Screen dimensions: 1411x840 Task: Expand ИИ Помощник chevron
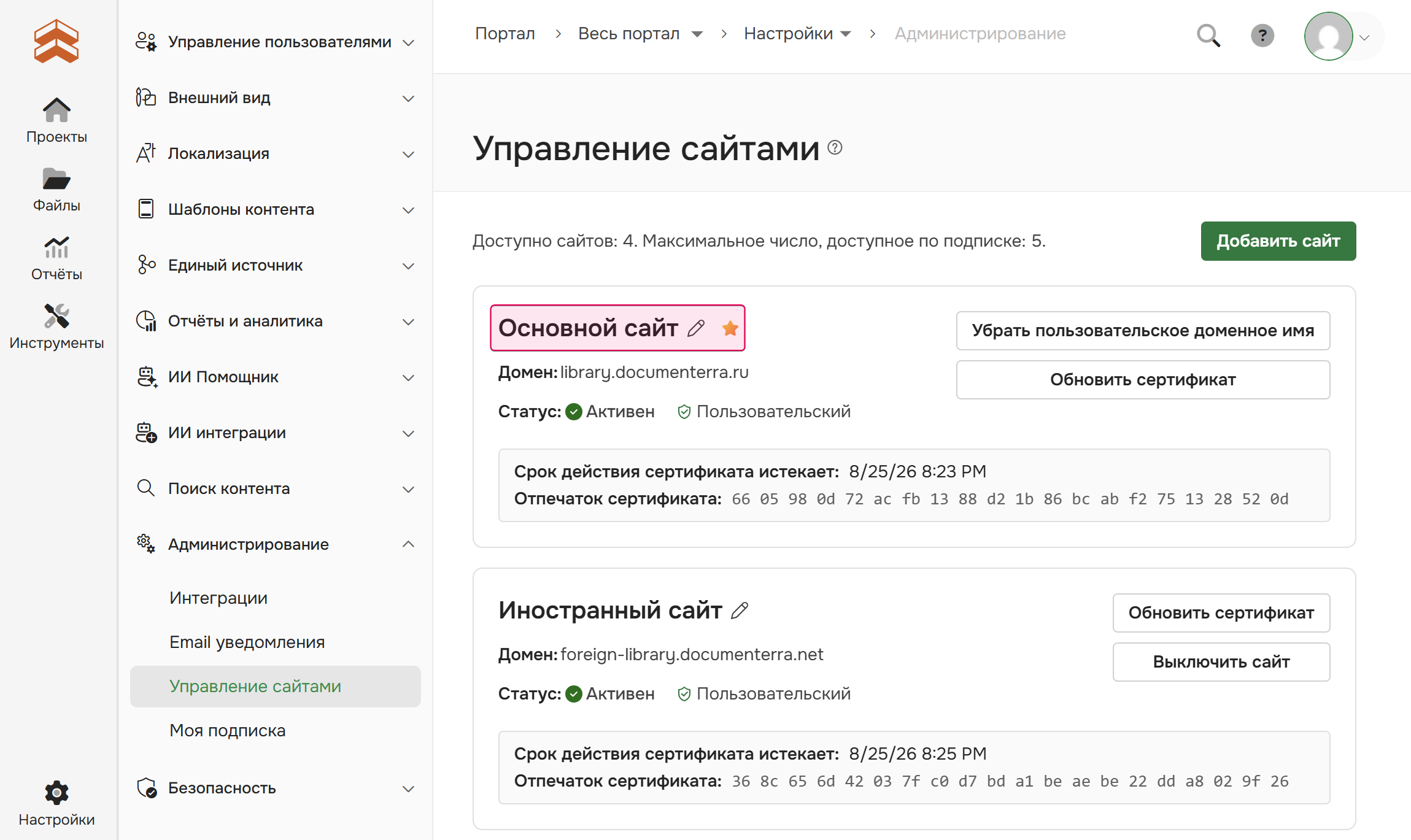tap(408, 377)
